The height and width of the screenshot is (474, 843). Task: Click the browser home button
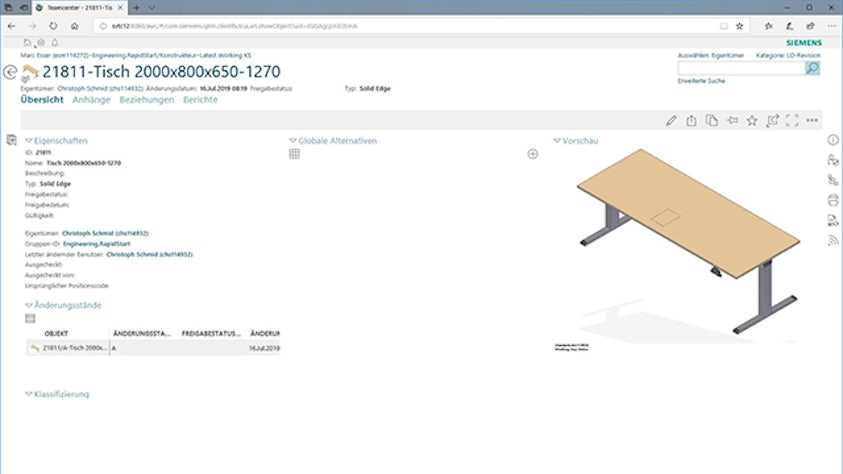(x=74, y=26)
